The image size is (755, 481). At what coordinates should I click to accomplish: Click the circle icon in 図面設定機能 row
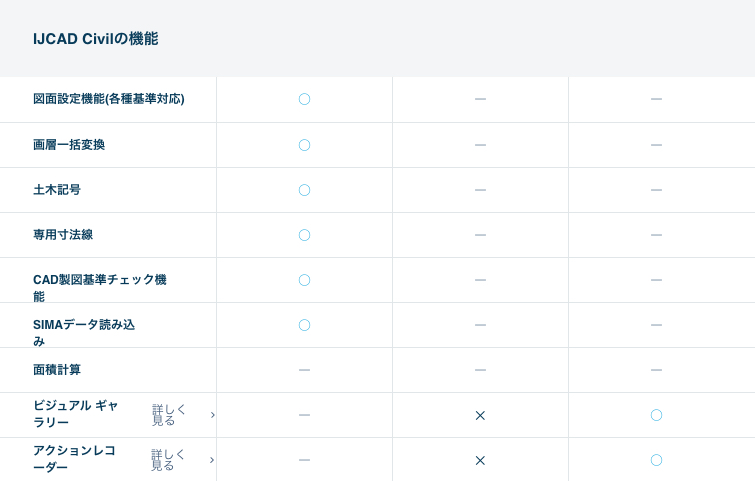click(x=304, y=99)
